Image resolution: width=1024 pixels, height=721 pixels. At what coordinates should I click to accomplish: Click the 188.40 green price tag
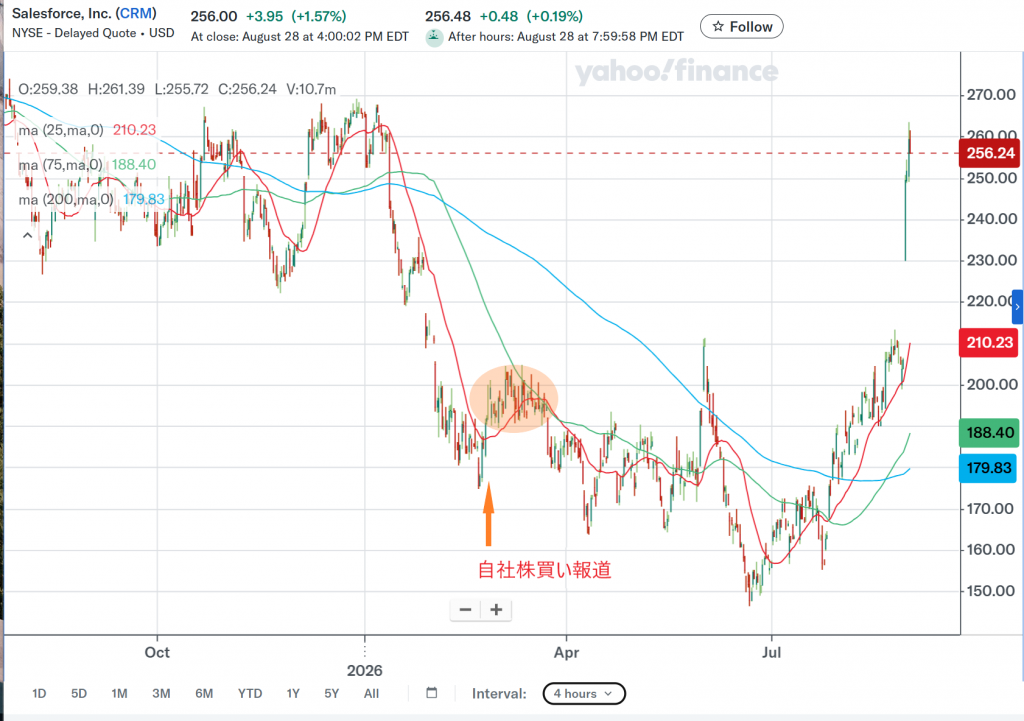(989, 433)
